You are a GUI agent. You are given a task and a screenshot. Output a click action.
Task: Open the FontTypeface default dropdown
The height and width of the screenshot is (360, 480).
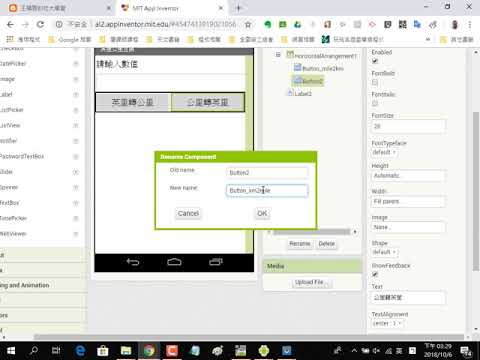click(385, 152)
